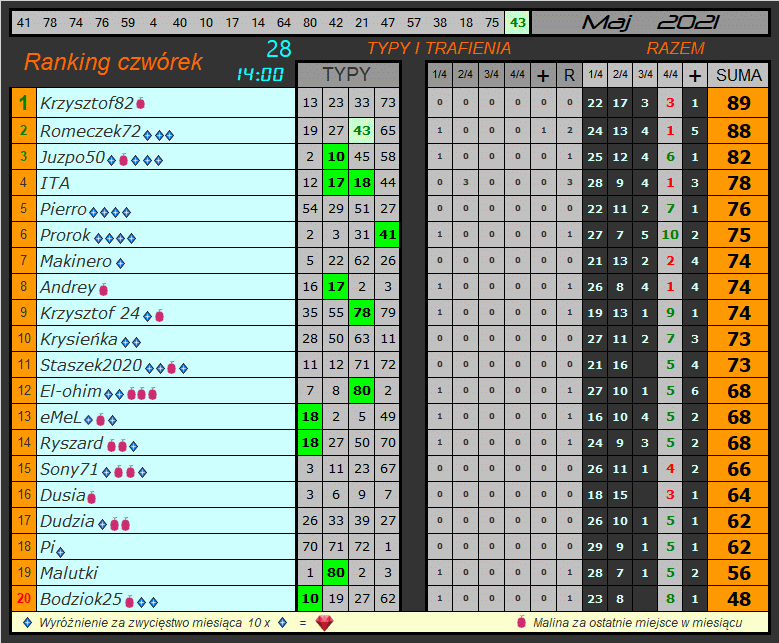Click the 'R' column header
779x643 pixels.
[x=569, y=76]
